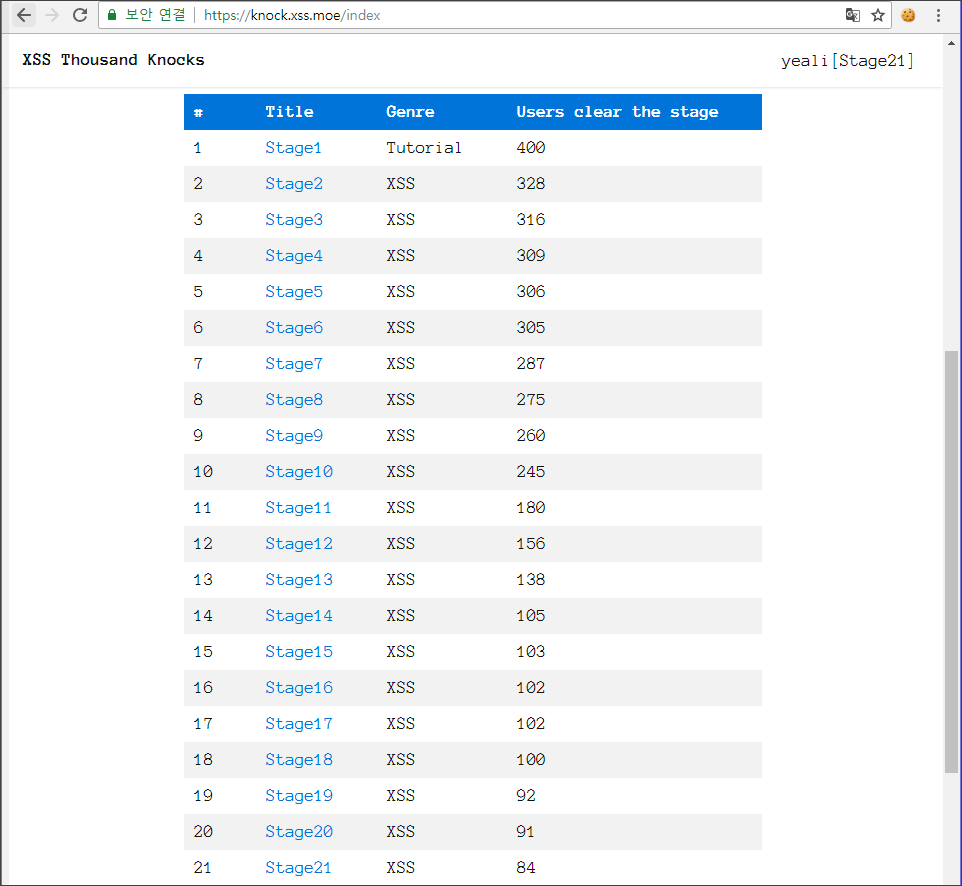Open Chrome three-dot menu
This screenshot has width=962, height=886.
pos(938,15)
